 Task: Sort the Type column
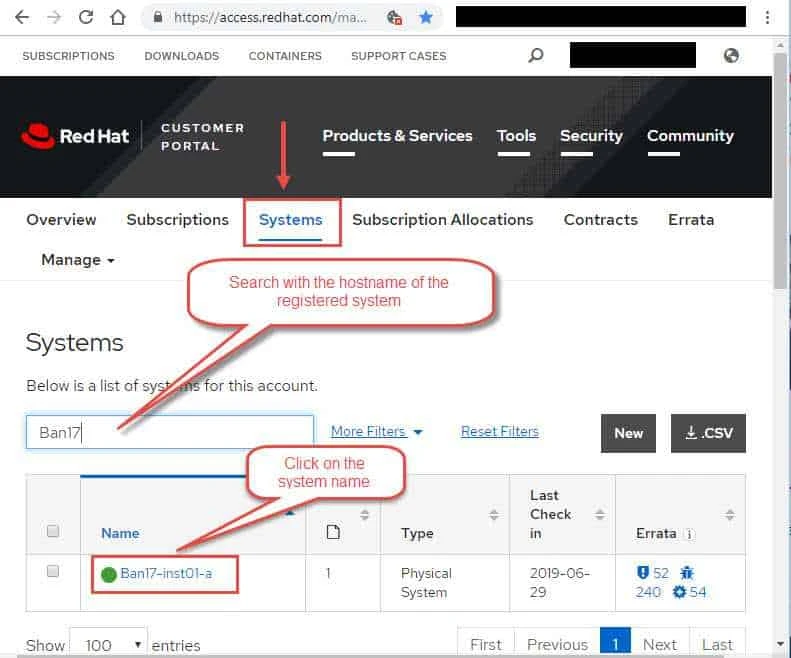click(x=494, y=515)
